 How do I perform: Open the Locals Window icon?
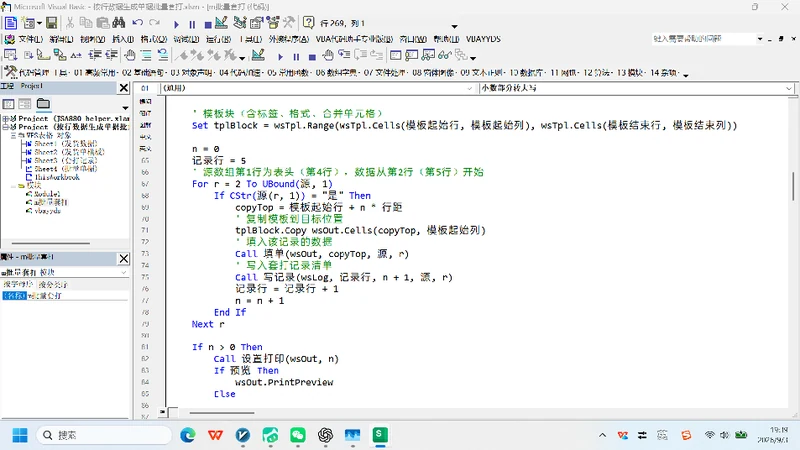click(x=395, y=55)
